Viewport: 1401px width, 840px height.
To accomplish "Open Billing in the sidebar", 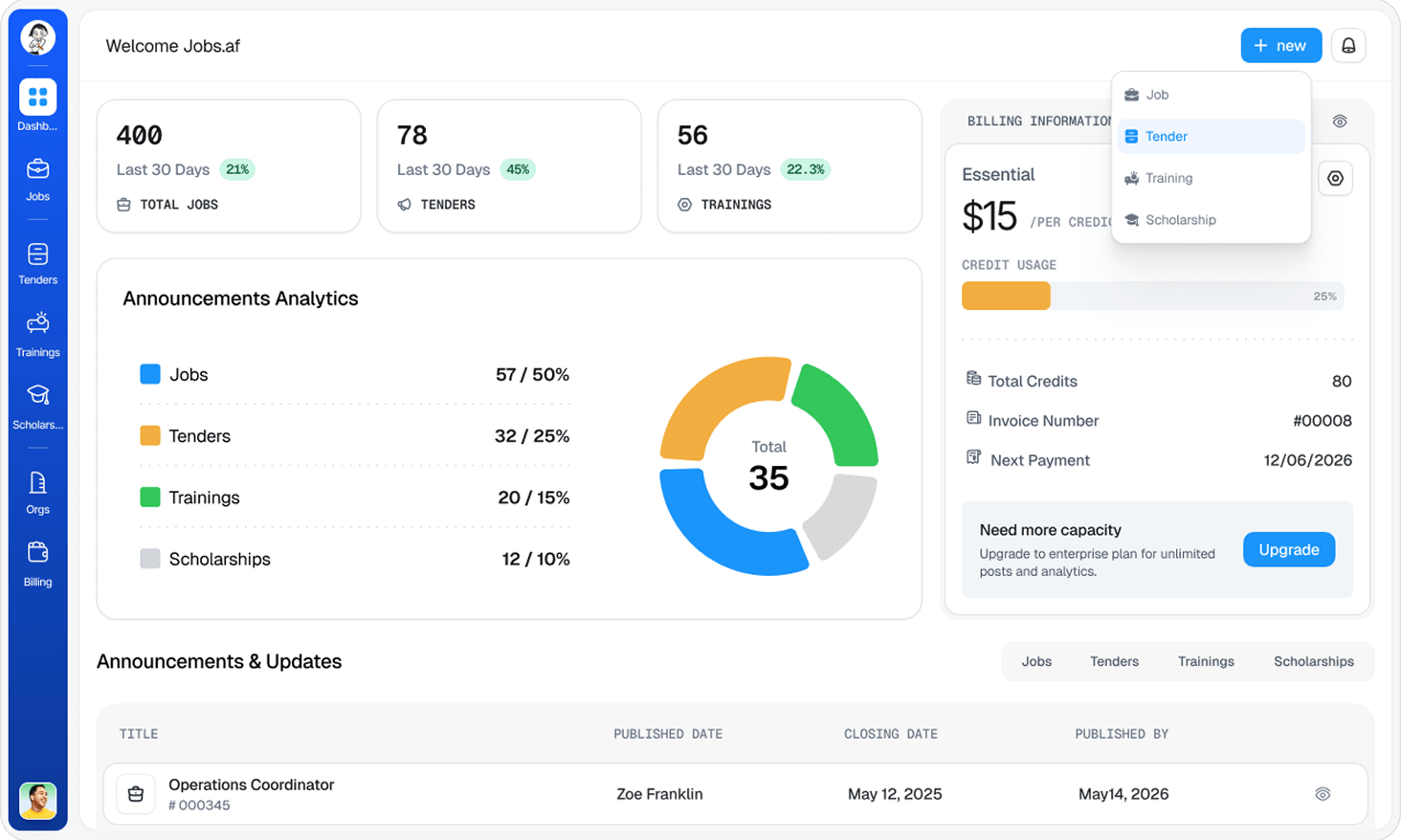I will click(x=37, y=564).
